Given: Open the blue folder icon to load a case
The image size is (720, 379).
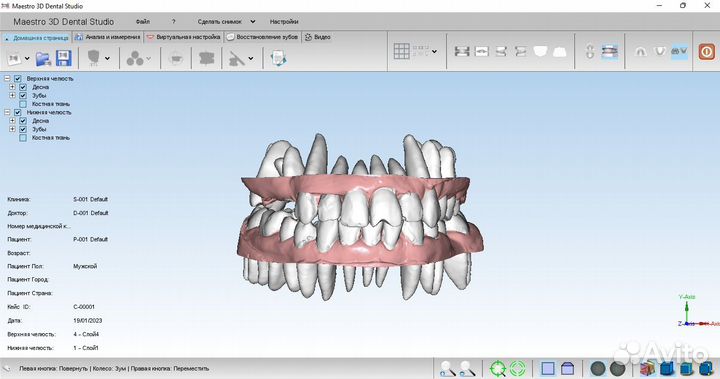Looking at the screenshot, I should (43, 58).
